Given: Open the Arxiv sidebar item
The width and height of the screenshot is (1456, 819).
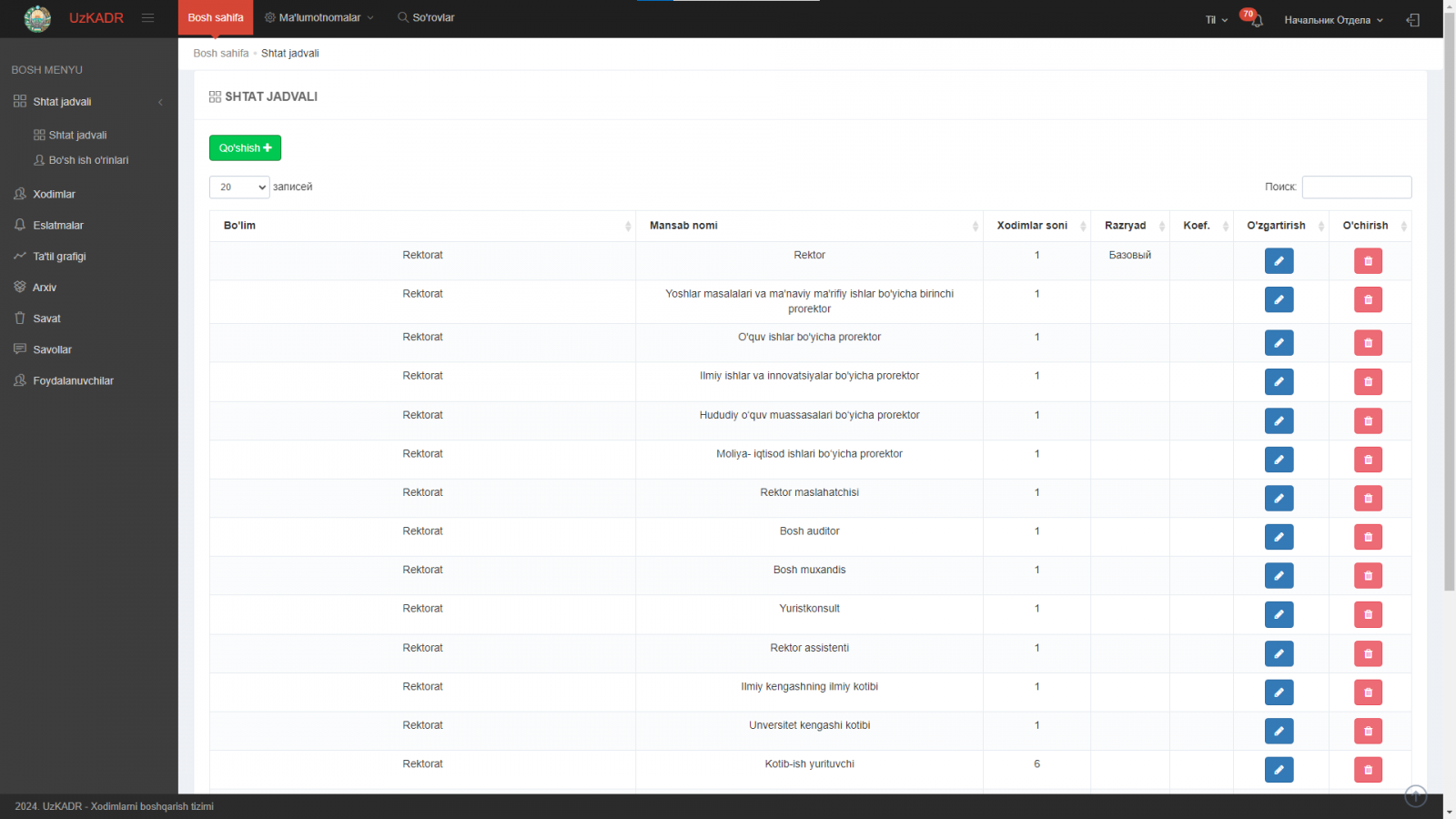Looking at the screenshot, I should tap(45, 288).
